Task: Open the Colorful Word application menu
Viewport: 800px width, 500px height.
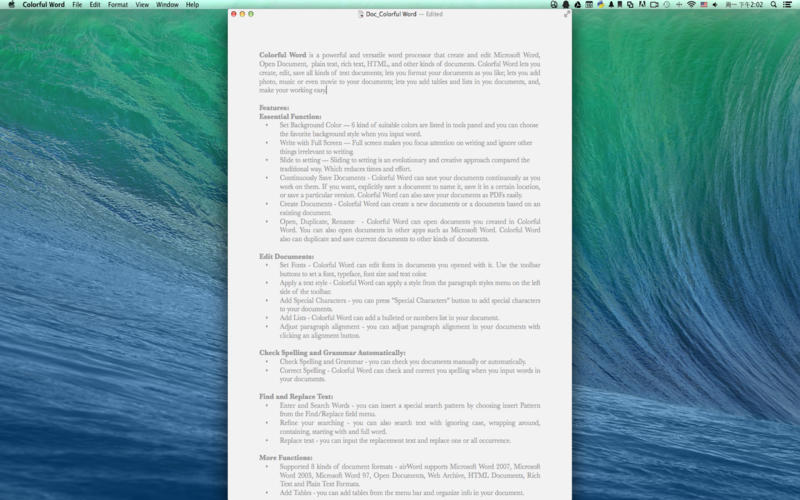Action: click(x=44, y=5)
